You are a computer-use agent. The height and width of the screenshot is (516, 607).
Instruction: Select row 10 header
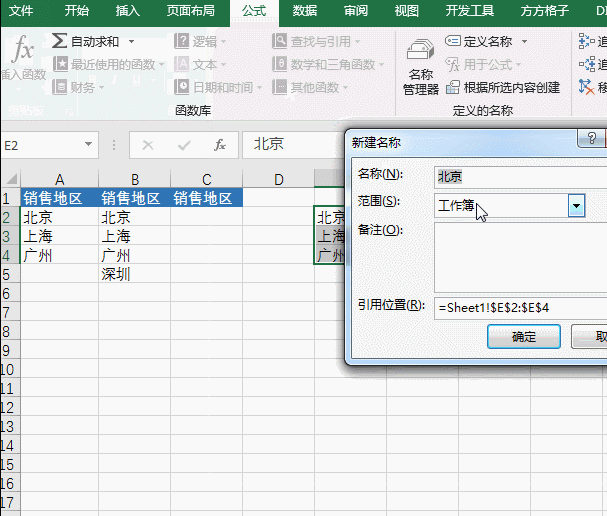[x=10, y=369]
